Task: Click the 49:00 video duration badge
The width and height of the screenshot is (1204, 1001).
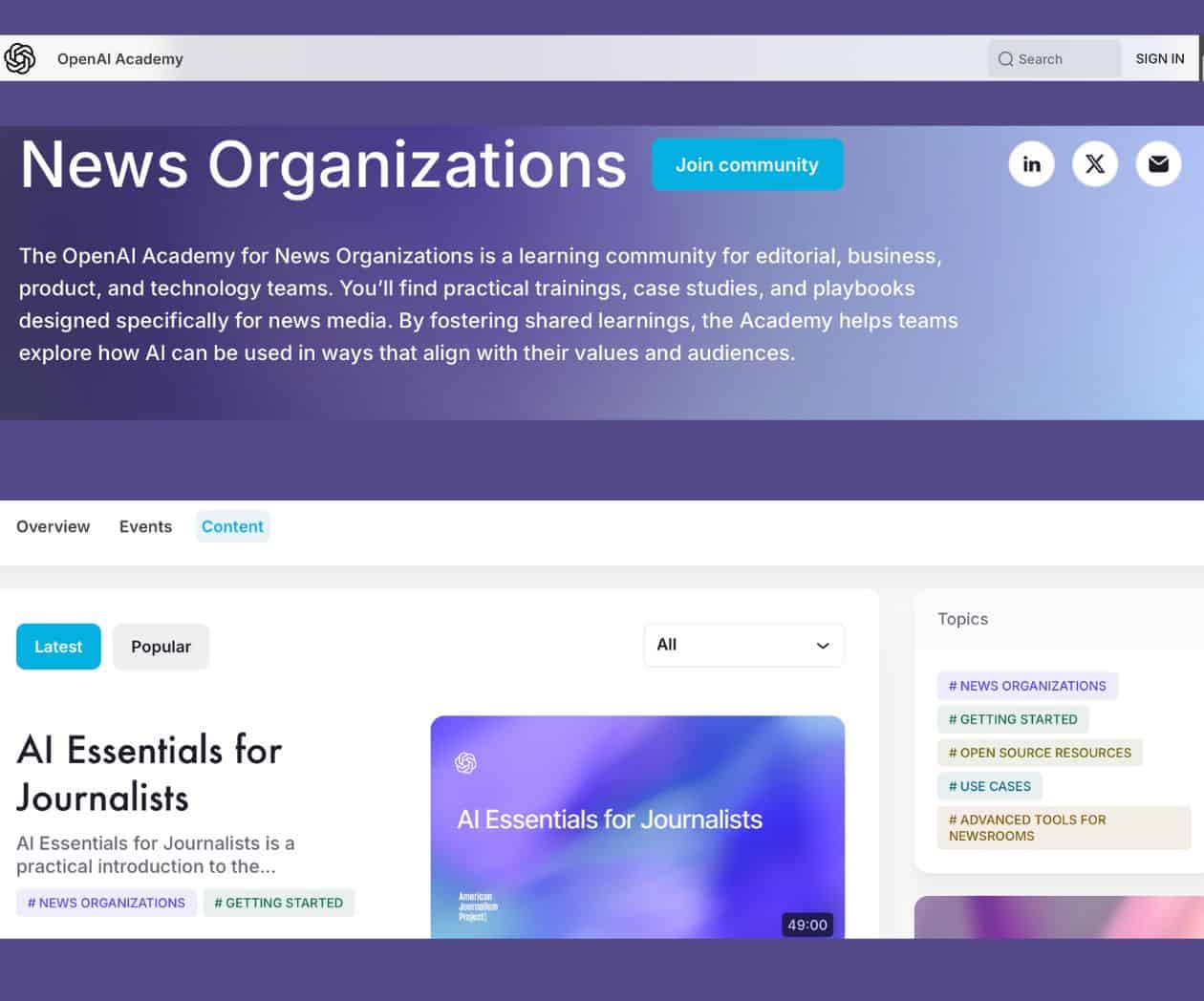Action: (807, 924)
